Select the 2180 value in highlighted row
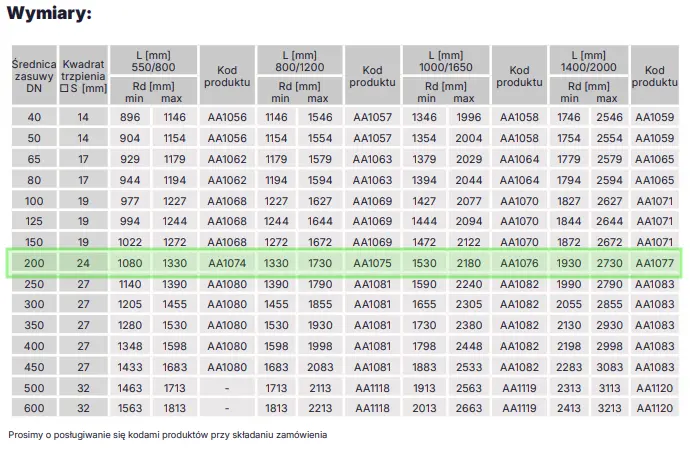Image resolution: width=690 pixels, height=449 pixels. pyautogui.click(x=468, y=263)
